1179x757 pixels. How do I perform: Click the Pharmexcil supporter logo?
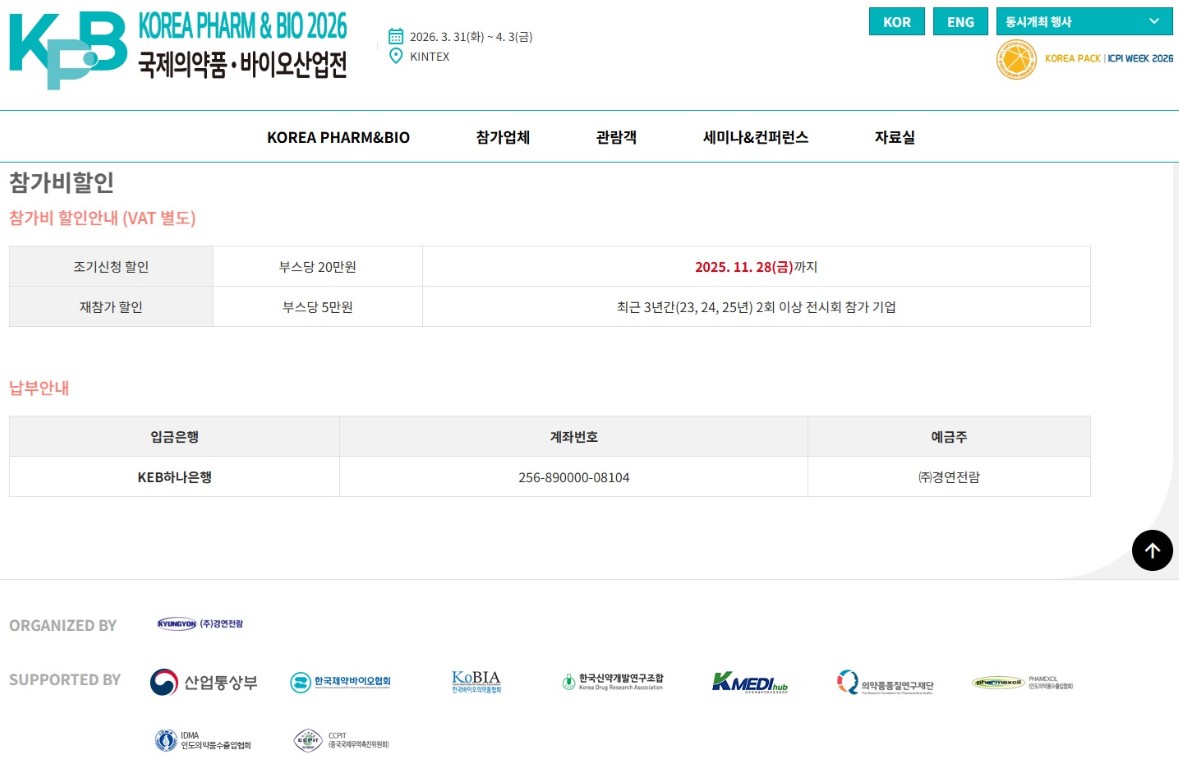pos(1022,683)
